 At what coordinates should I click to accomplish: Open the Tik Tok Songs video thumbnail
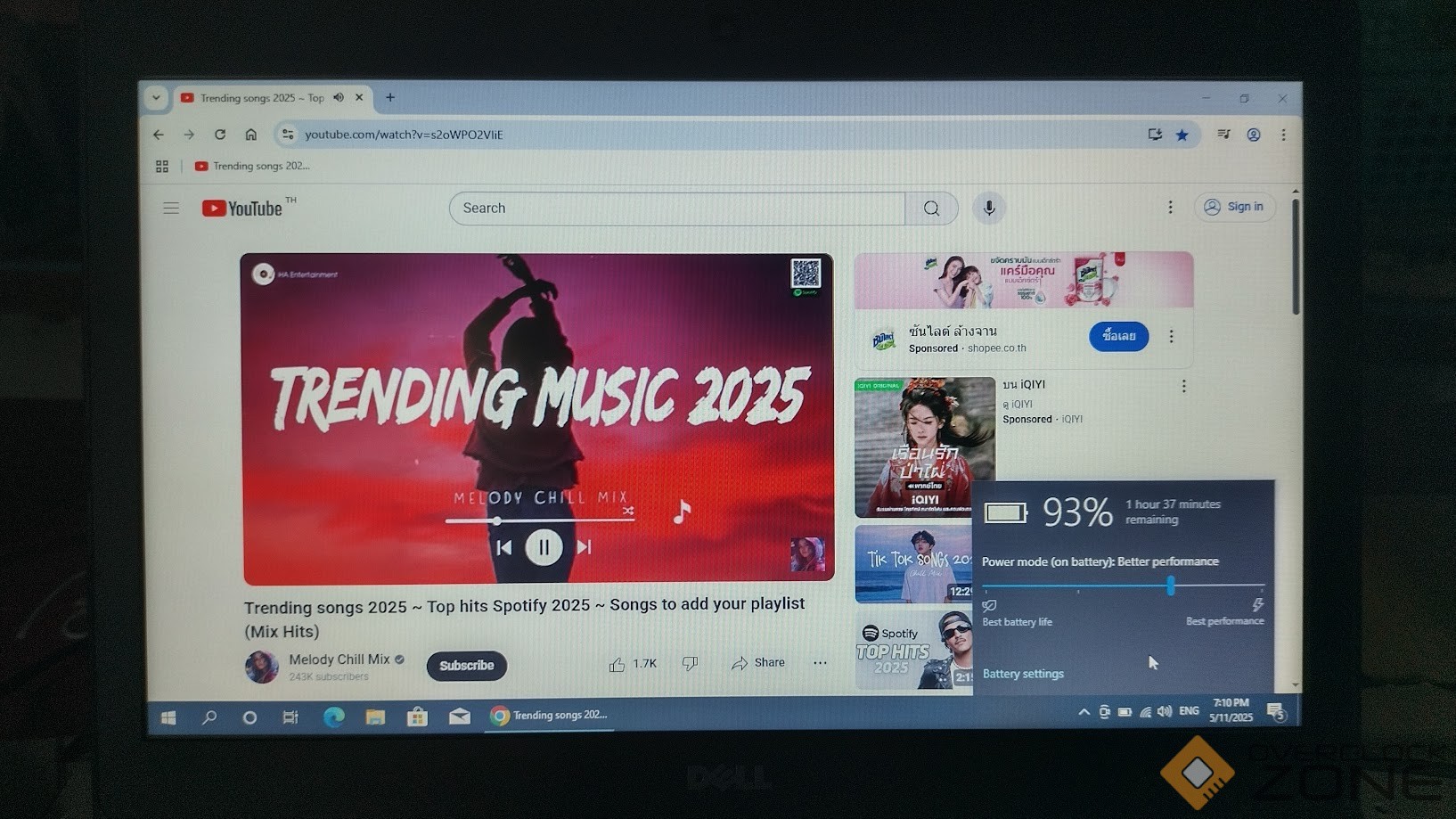coord(912,564)
